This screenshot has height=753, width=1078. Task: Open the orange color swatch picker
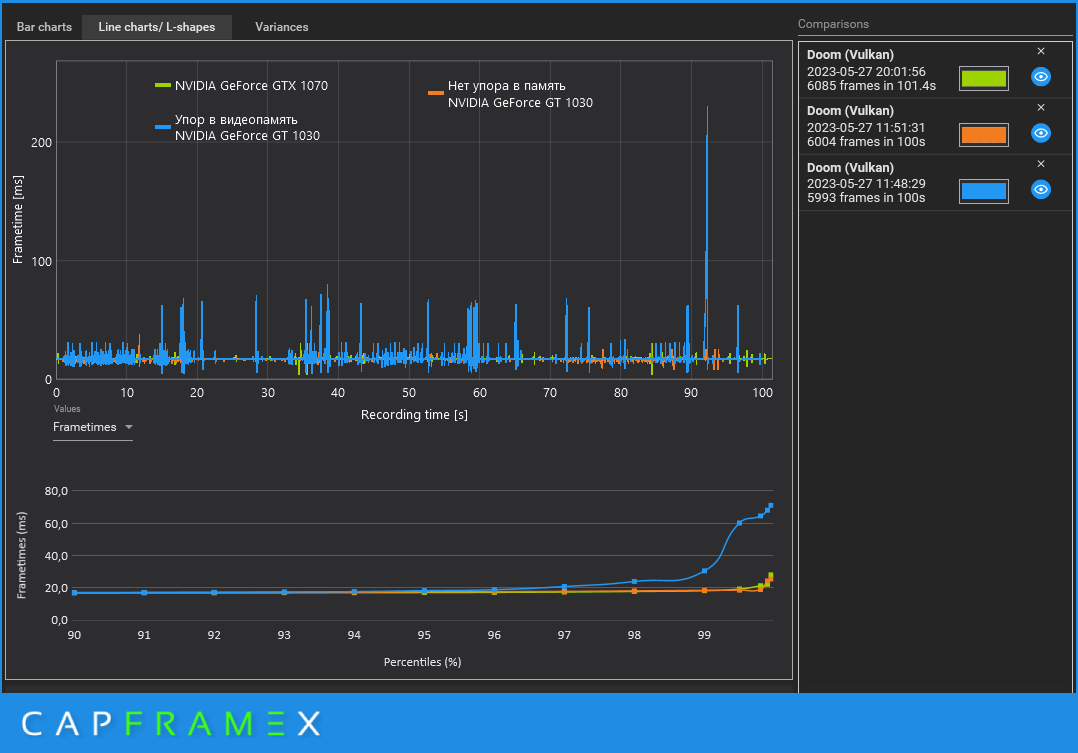point(984,135)
